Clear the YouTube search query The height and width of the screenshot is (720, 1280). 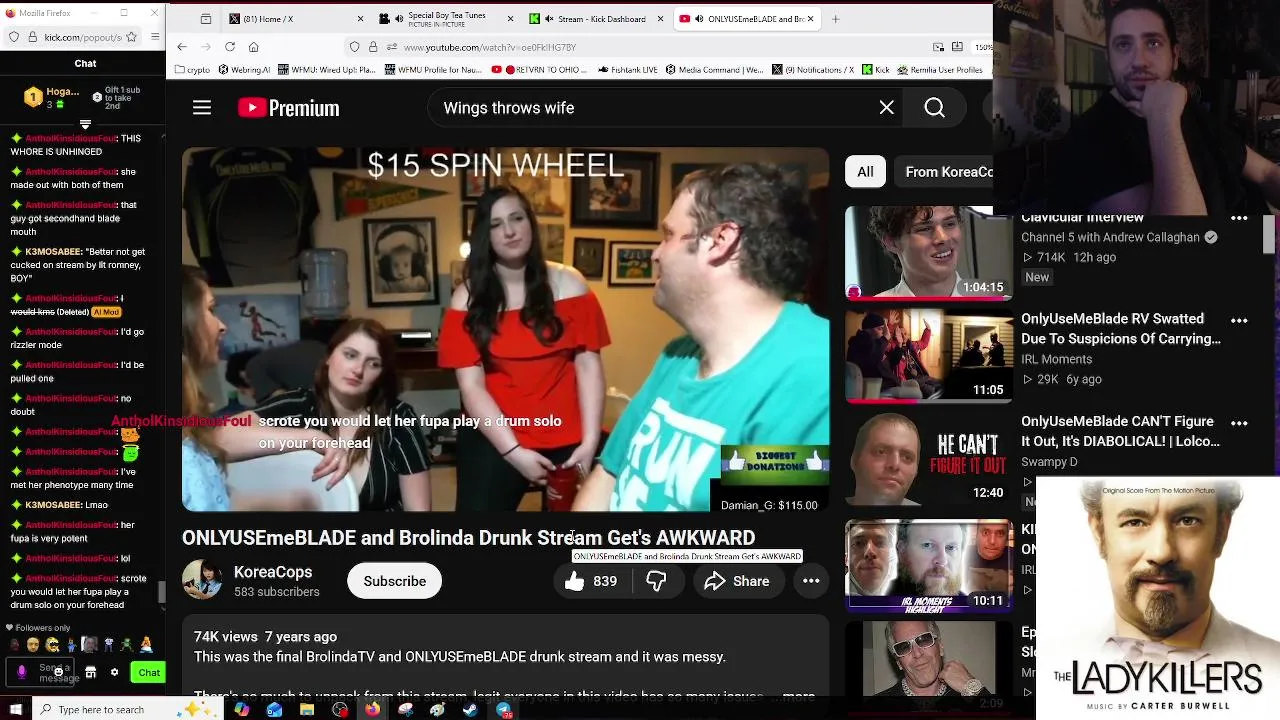click(x=886, y=108)
